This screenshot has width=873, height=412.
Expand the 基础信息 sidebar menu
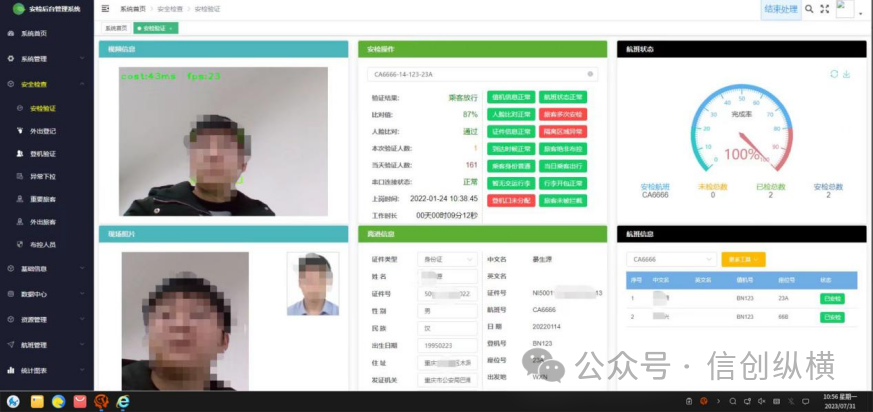click(47, 268)
